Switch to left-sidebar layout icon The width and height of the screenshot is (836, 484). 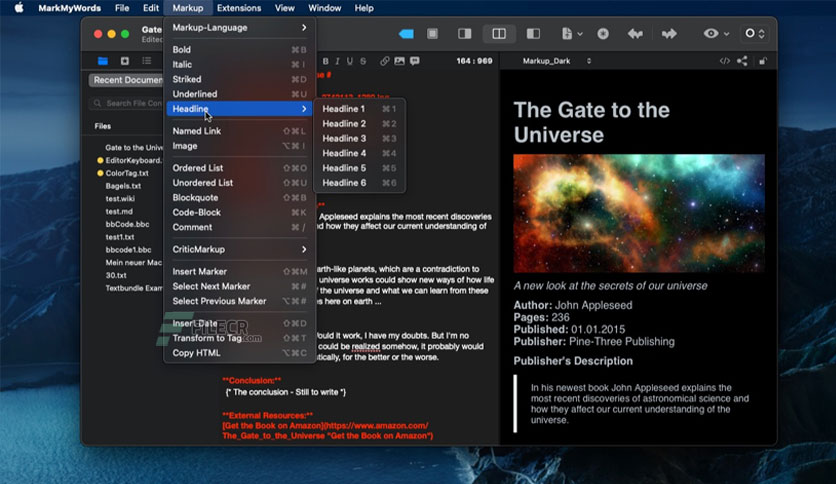(533, 34)
